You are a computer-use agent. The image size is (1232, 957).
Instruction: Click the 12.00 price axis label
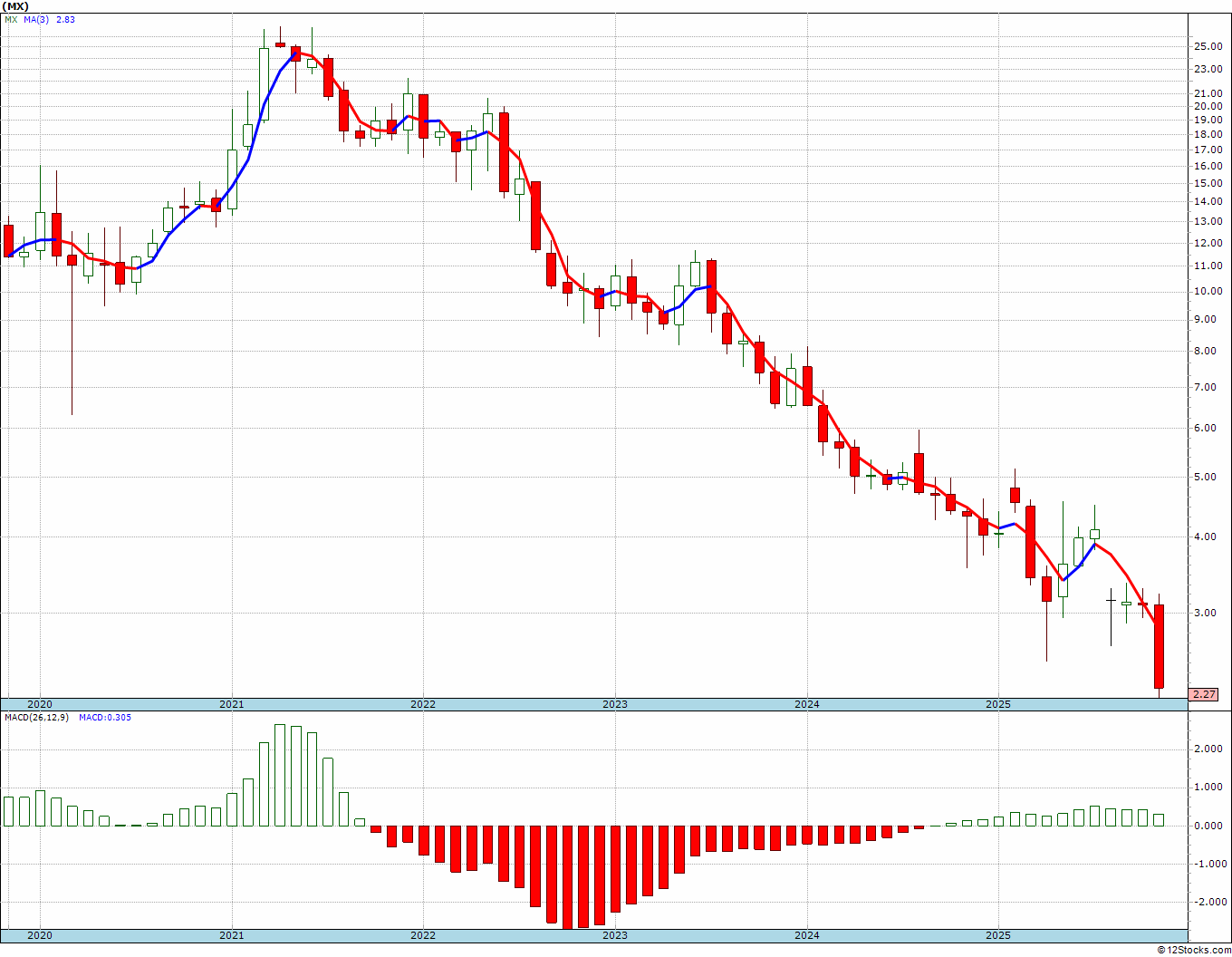tap(1208, 243)
